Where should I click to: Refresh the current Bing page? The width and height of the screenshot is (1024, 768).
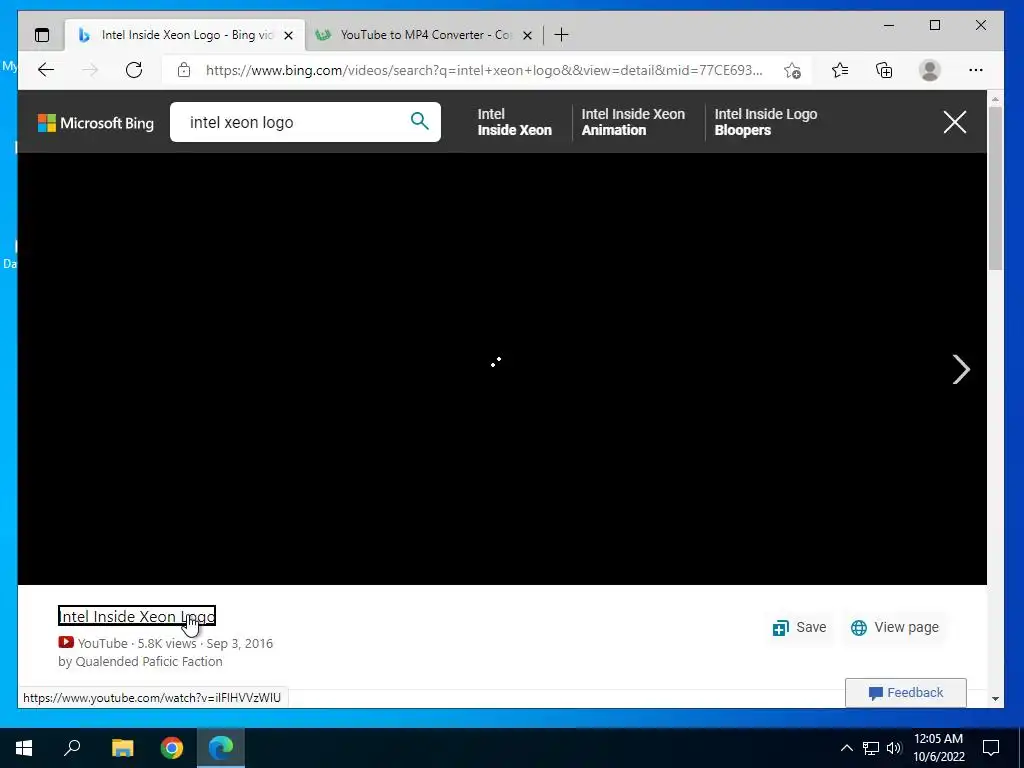click(134, 70)
